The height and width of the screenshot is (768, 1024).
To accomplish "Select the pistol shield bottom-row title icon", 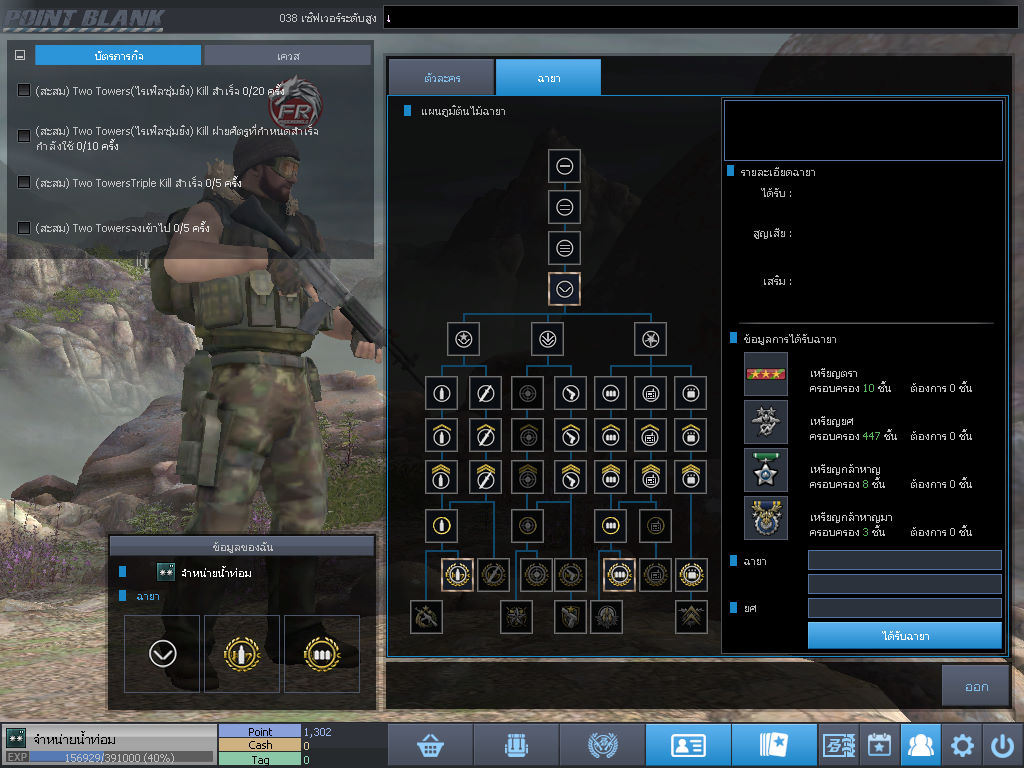I will [570, 616].
